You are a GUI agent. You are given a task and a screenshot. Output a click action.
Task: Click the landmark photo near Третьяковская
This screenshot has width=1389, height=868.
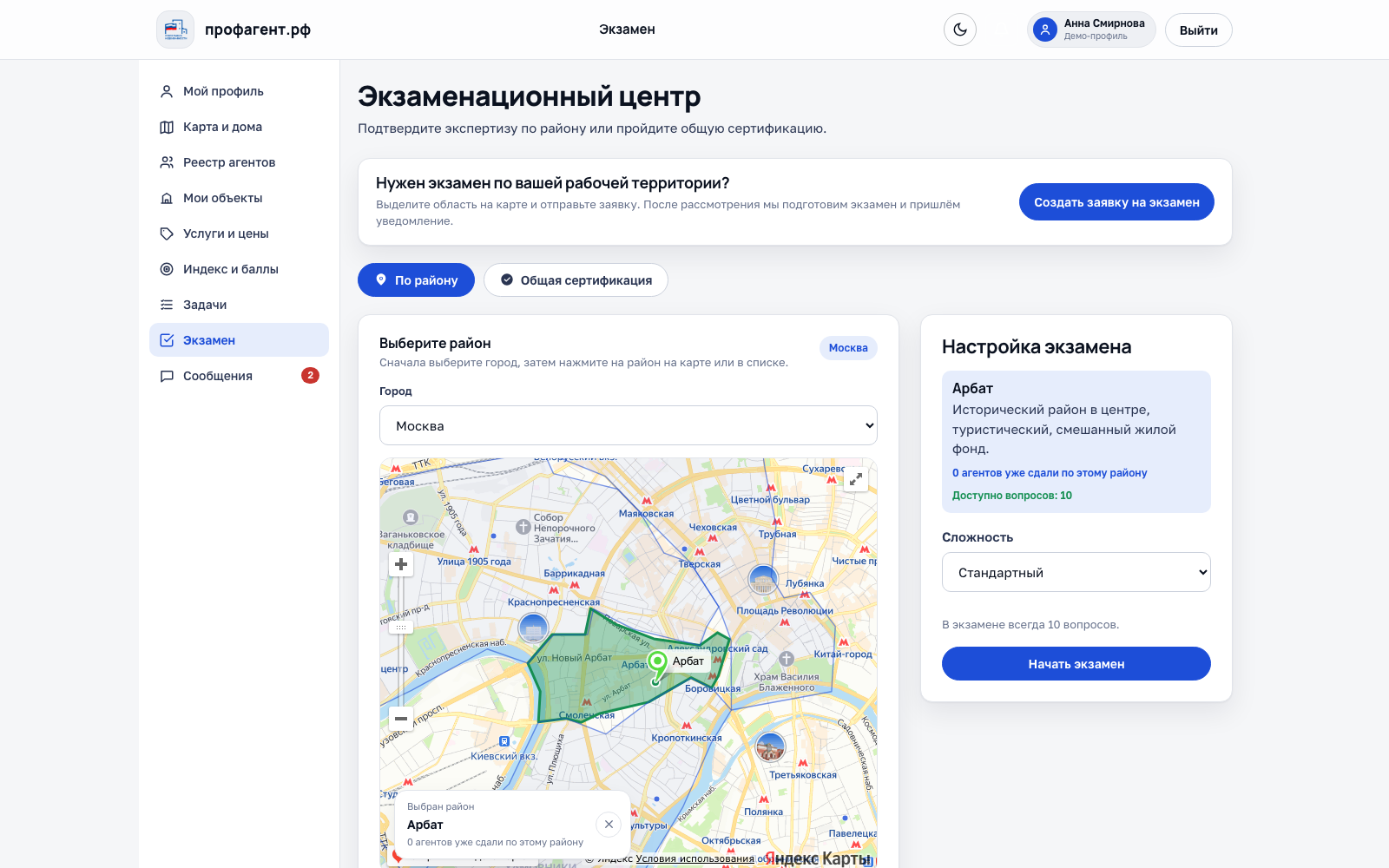click(x=770, y=746)
